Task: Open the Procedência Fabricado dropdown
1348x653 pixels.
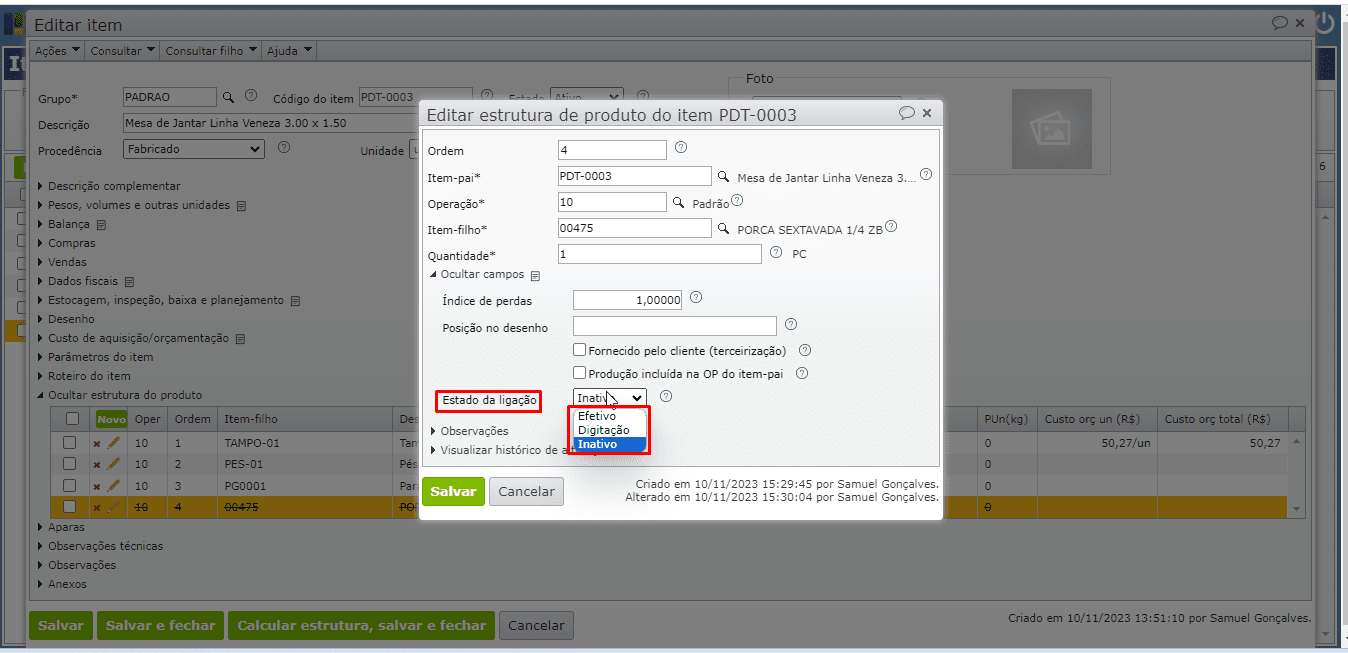Action: [x=194, y=149]
